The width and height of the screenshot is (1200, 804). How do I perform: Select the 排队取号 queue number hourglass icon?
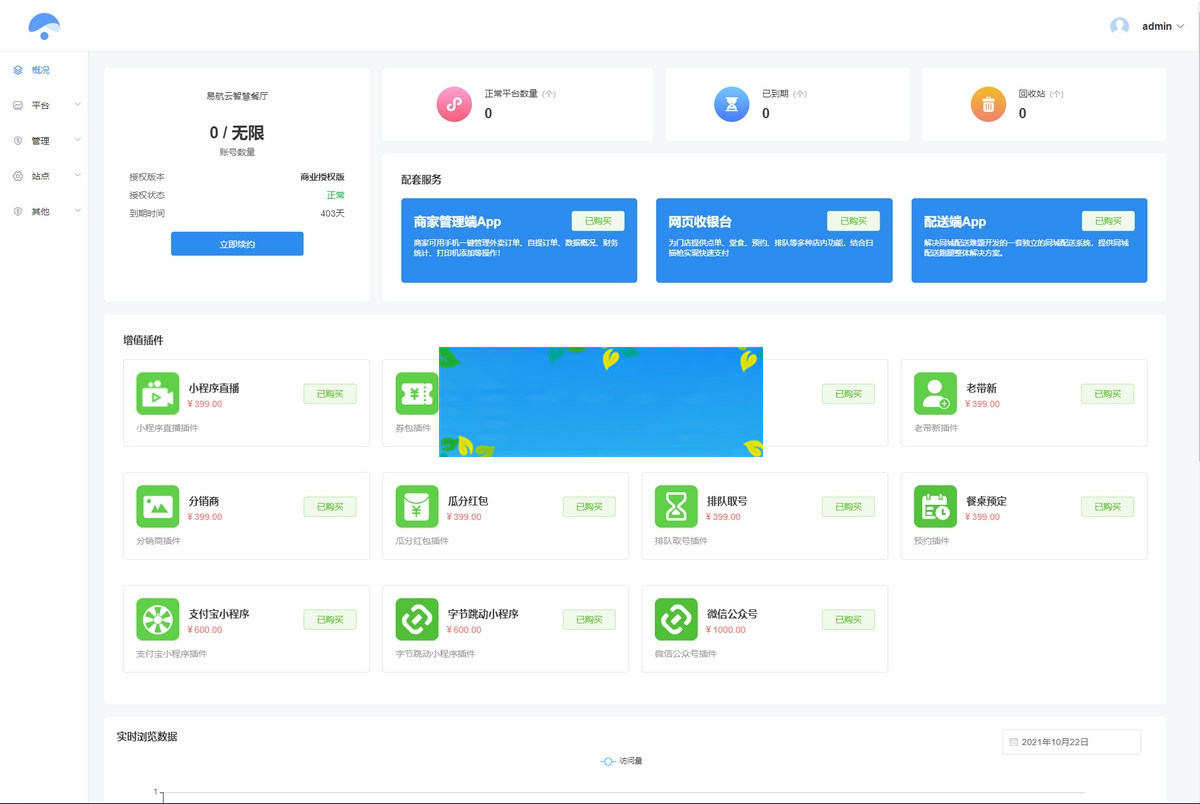pos(676,507)
